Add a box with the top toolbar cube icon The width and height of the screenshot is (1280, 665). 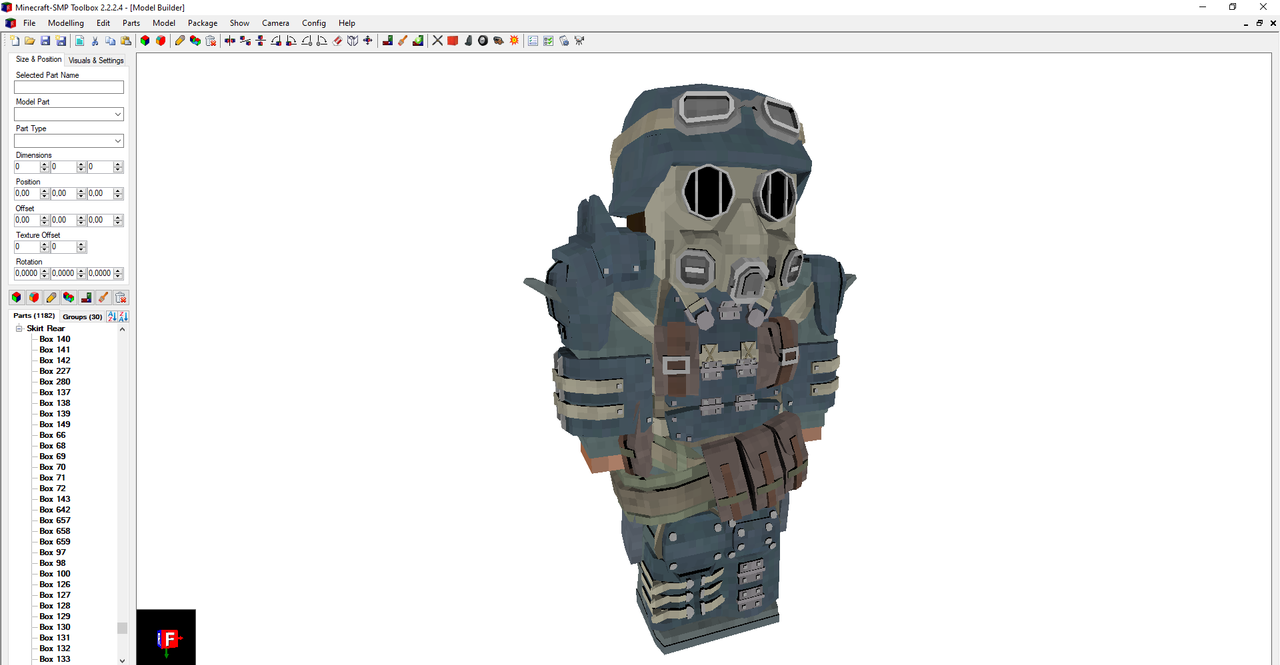(145, 41)
